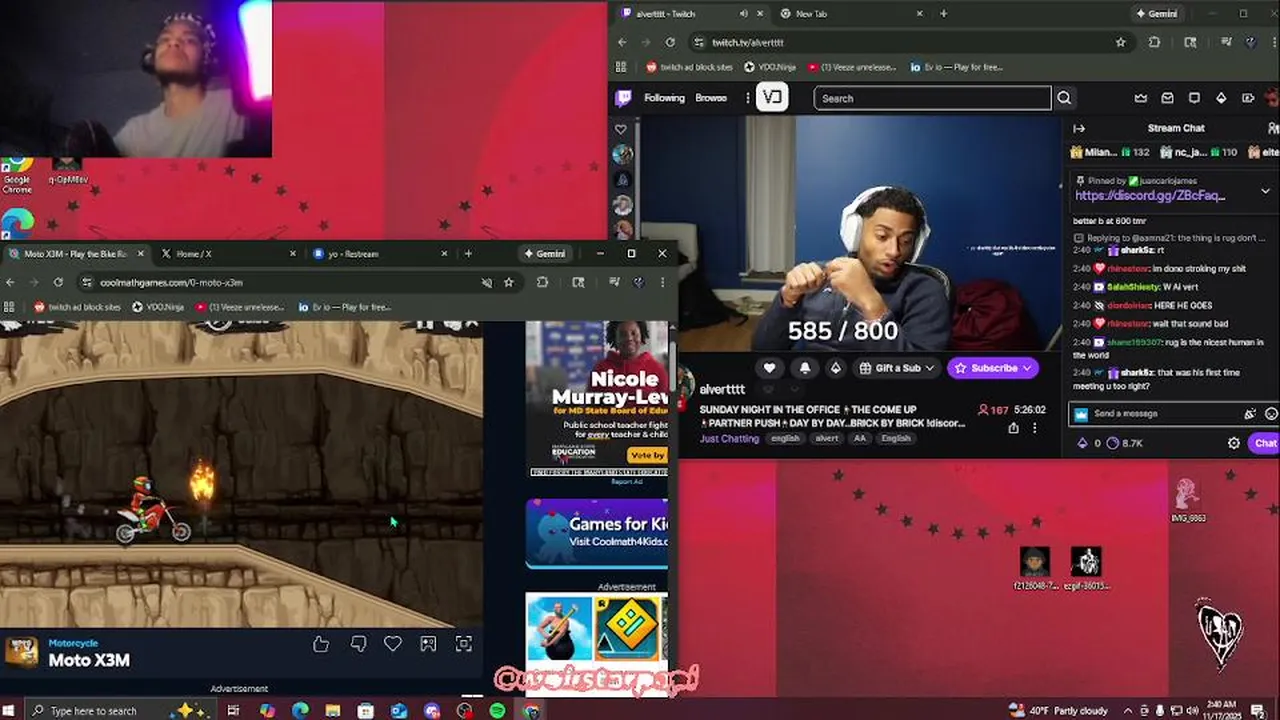The image size is (1280, 720).
Task: Reload the Twitch page
Action: [670, 43]
